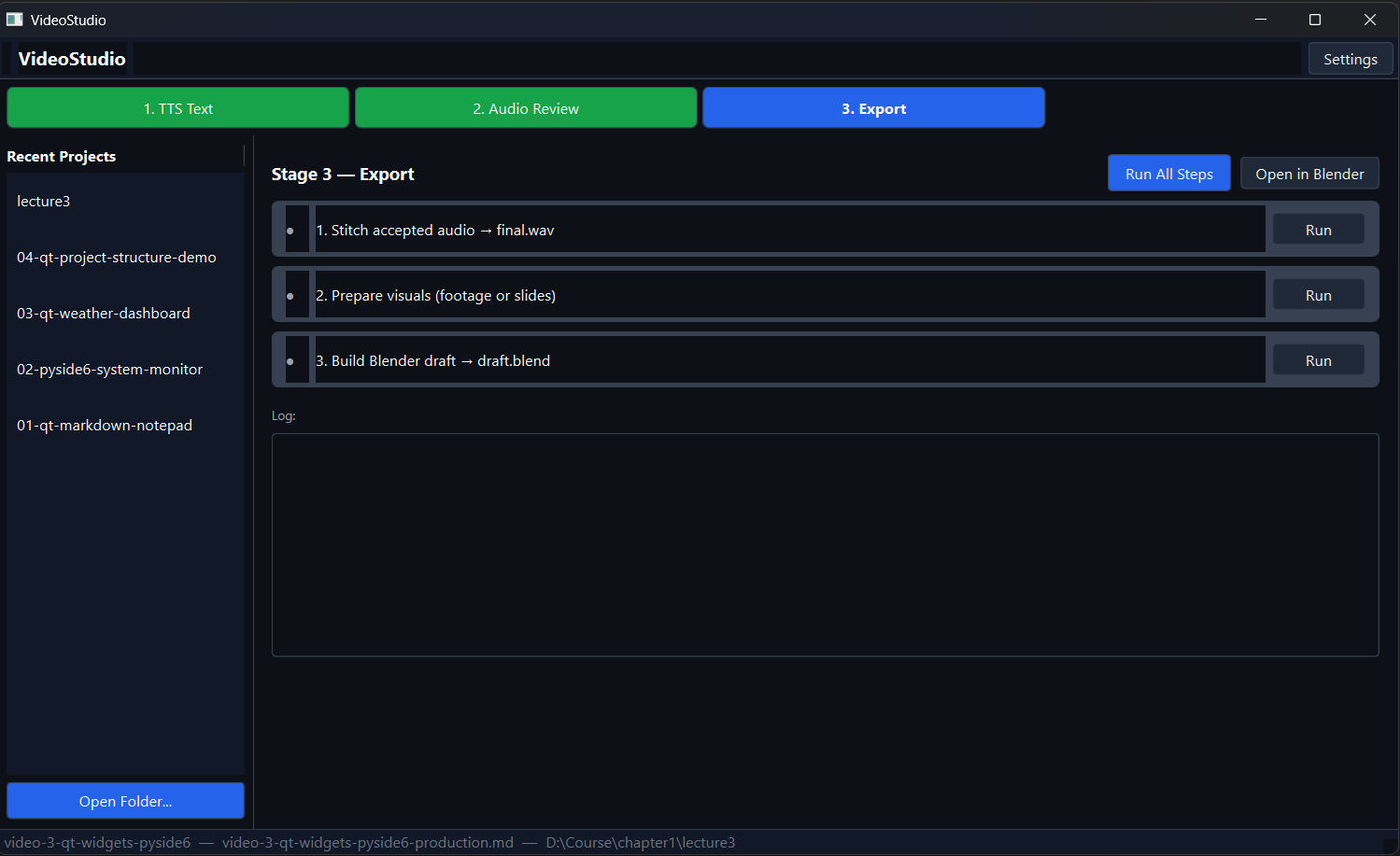
Task: Run the Stitch accepted audio step
Action: coord(1318,229)
